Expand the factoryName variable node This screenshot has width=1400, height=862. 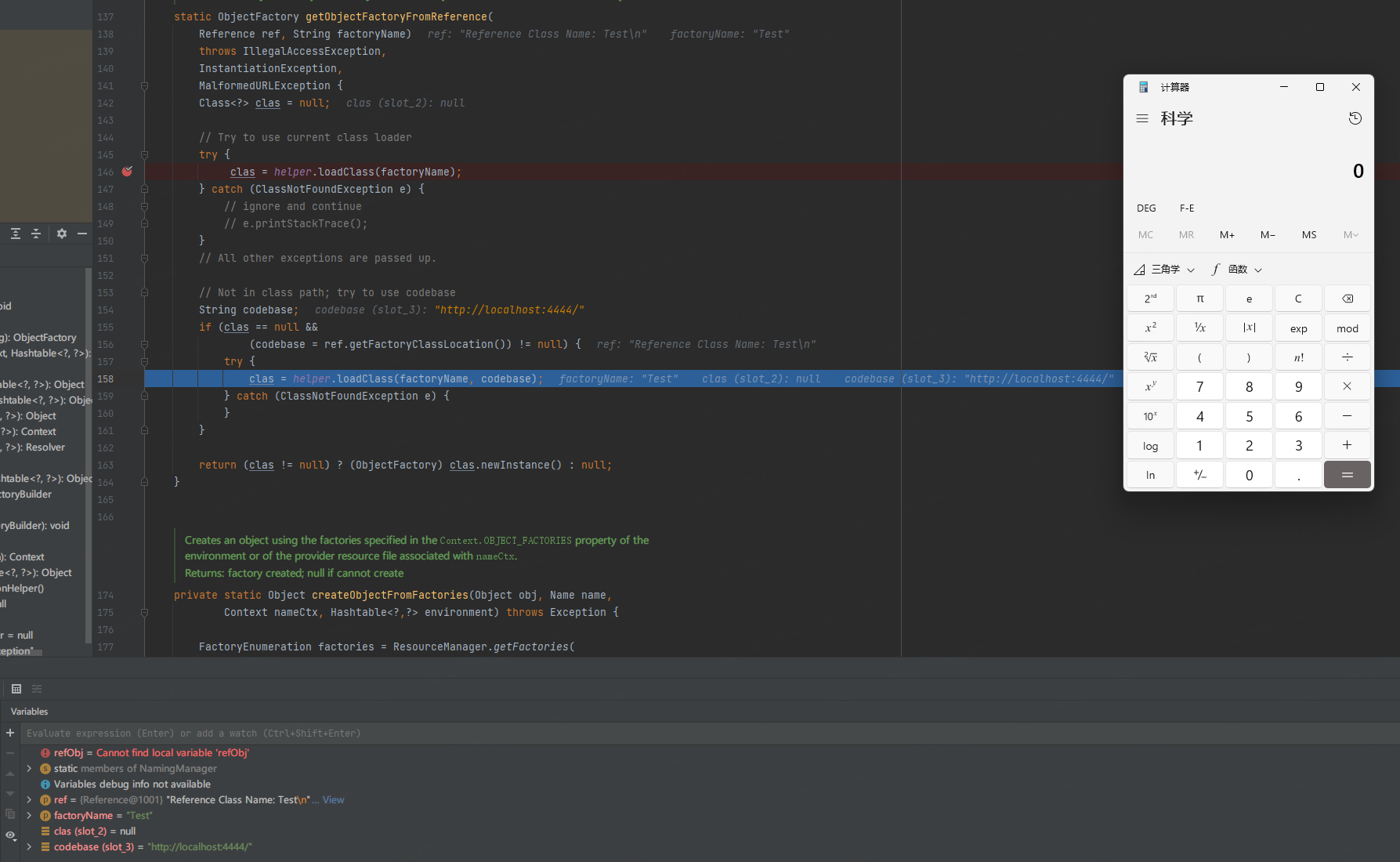coord(29,816)
